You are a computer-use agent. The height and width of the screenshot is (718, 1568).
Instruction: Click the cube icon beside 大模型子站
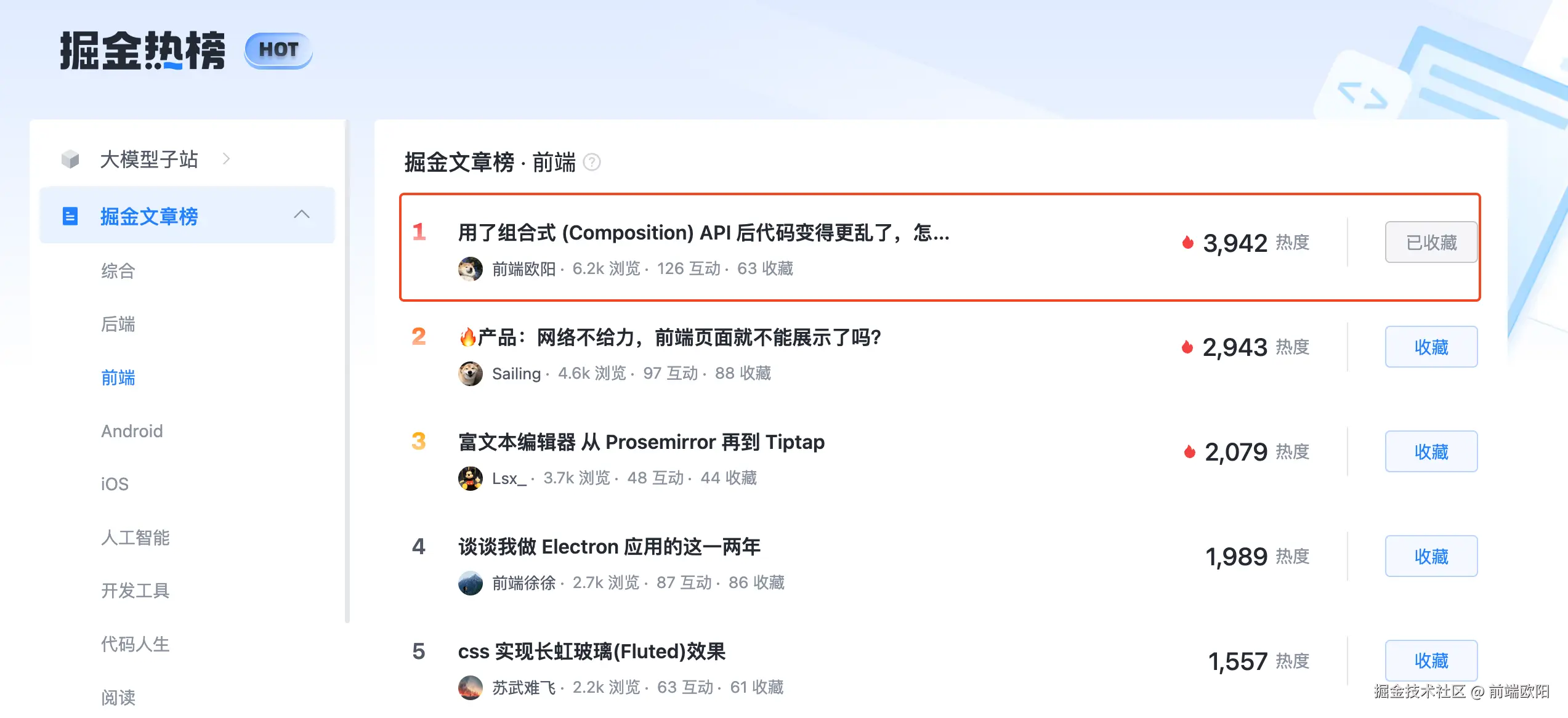(x=70, y=159)
